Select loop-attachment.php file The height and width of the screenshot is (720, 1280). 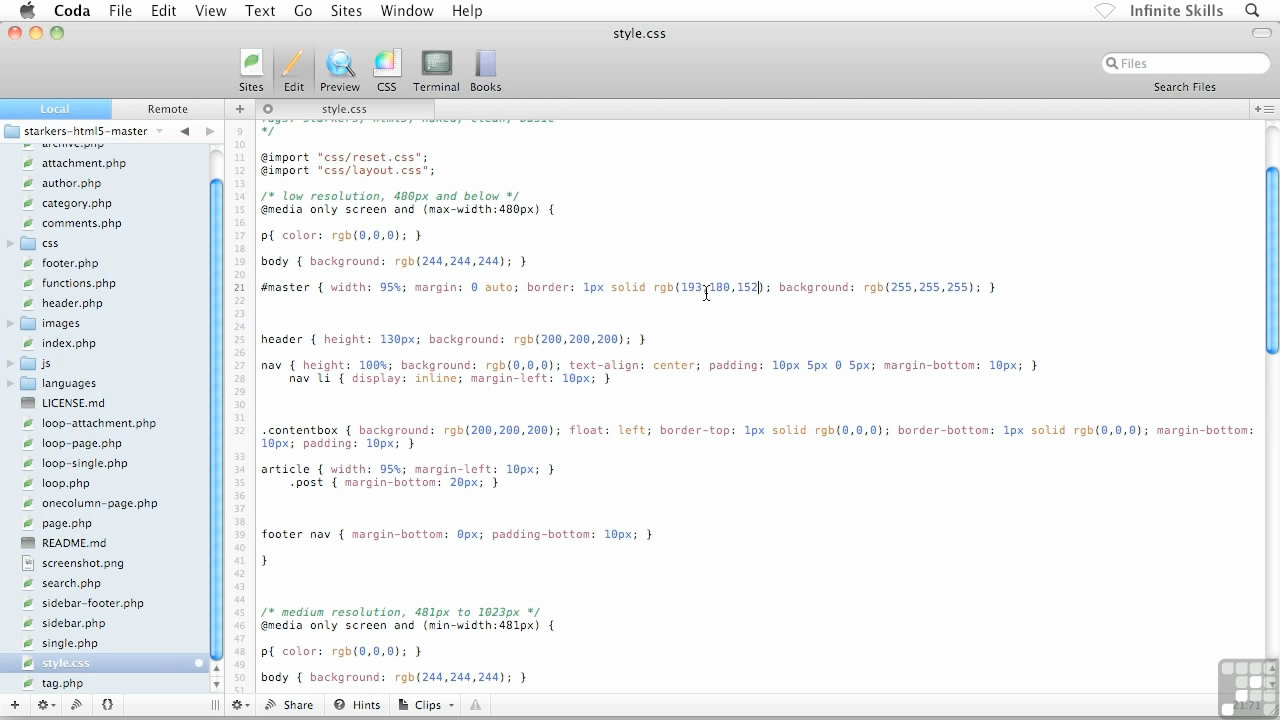pos(99,423)
